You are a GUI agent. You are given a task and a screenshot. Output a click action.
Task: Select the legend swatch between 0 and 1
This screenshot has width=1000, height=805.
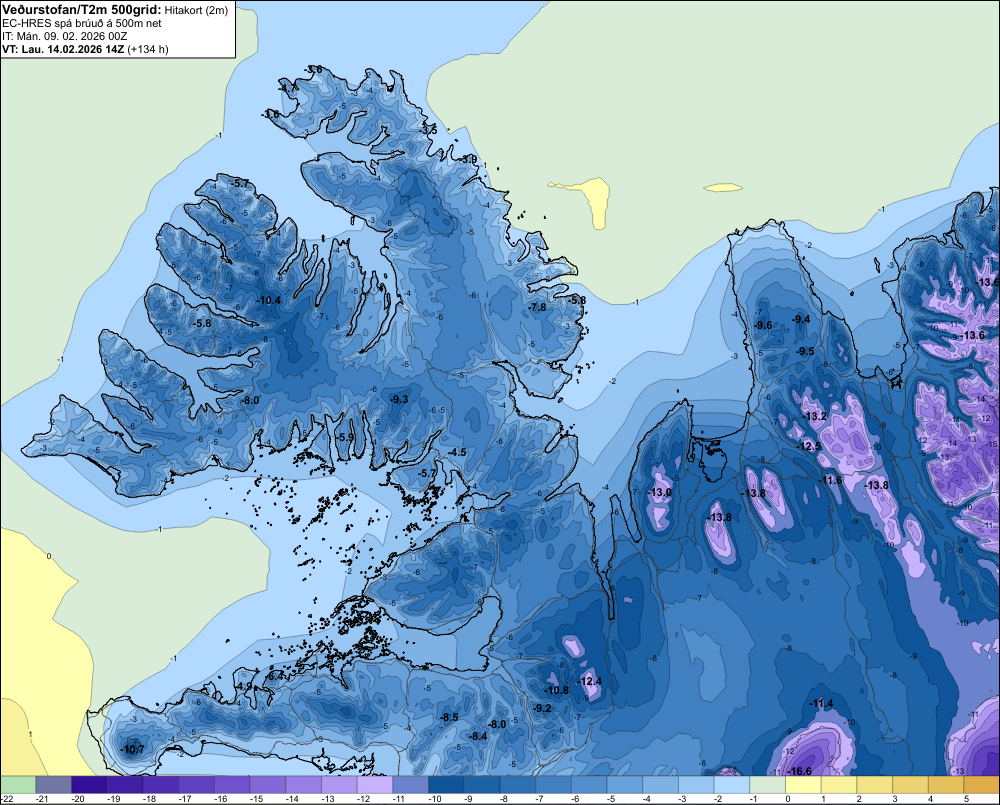click(x=804, y=785)
